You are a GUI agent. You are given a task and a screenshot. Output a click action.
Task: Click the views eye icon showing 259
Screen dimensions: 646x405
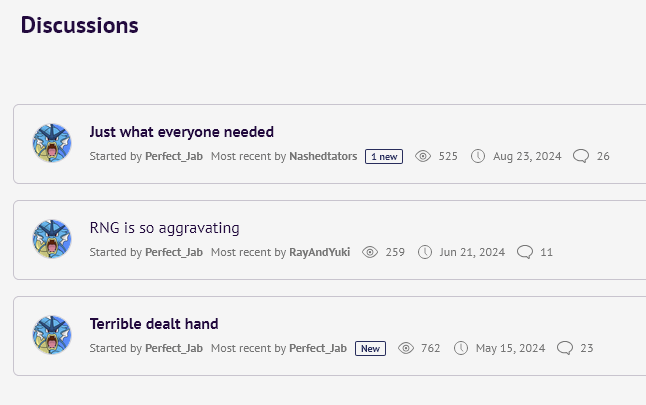click(370, 252)
